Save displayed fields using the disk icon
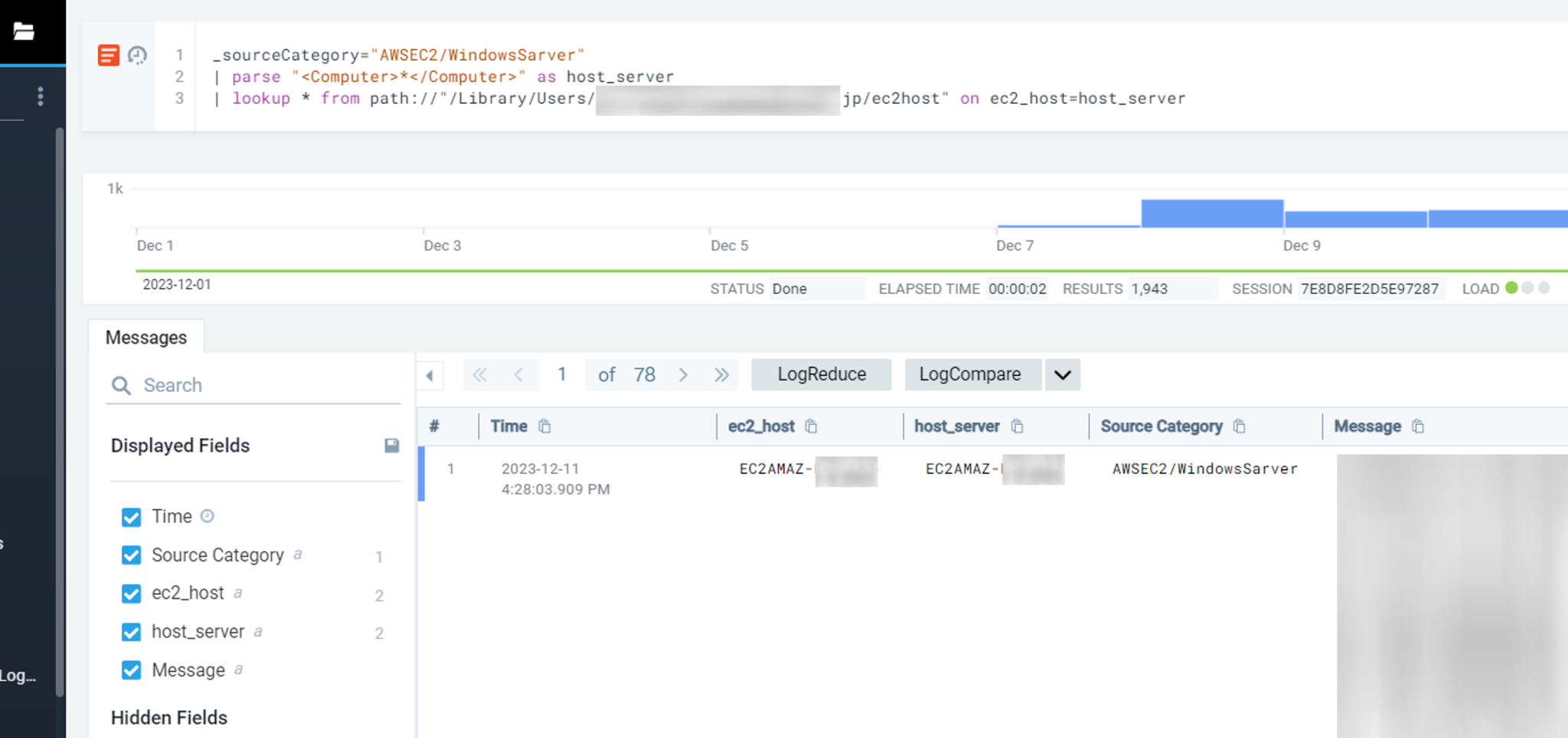1568x738 pixels. pos(391,445)
